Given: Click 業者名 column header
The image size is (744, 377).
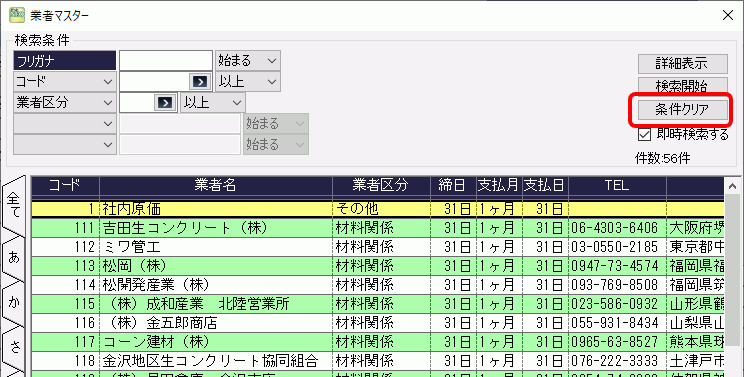Looking at the screenshot, I should 216,185.
